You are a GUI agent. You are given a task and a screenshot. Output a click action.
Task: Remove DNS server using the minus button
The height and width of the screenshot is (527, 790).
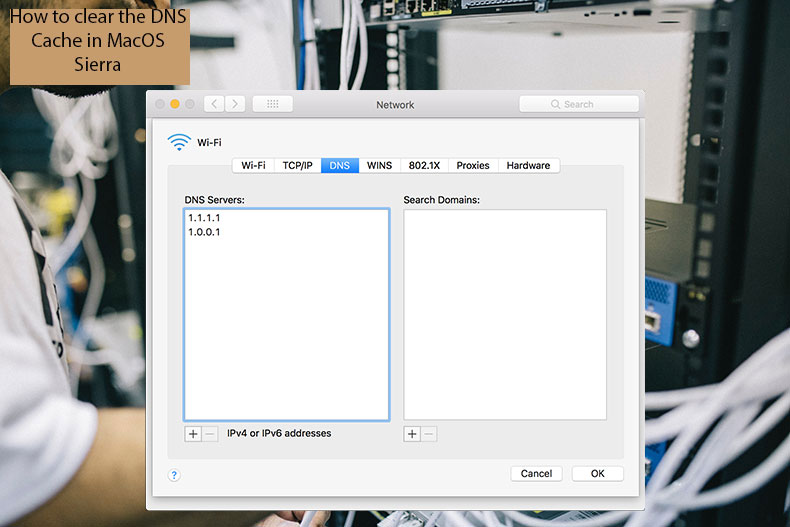[x=210, y=434]
